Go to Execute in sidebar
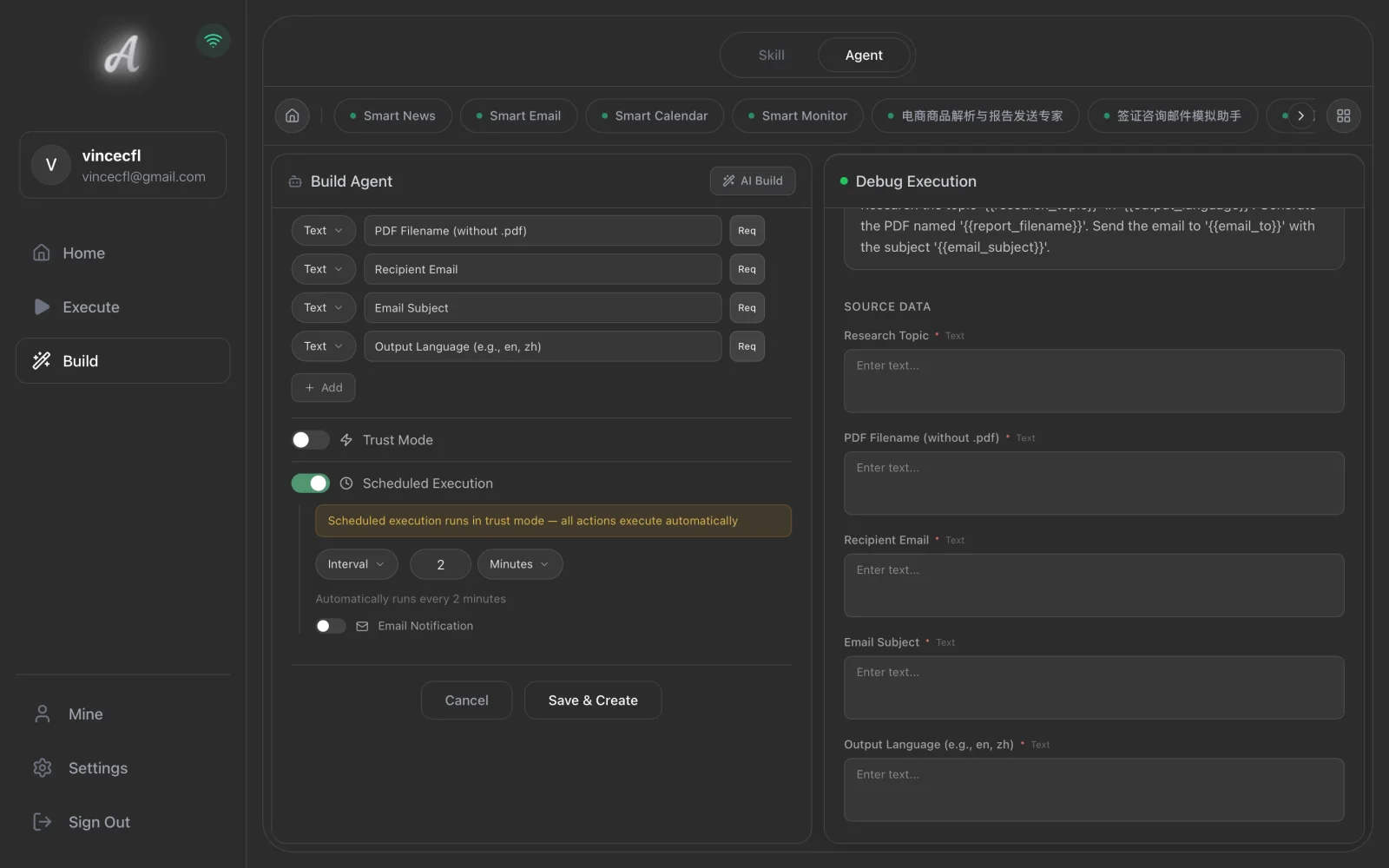 [x=122, y=306]
